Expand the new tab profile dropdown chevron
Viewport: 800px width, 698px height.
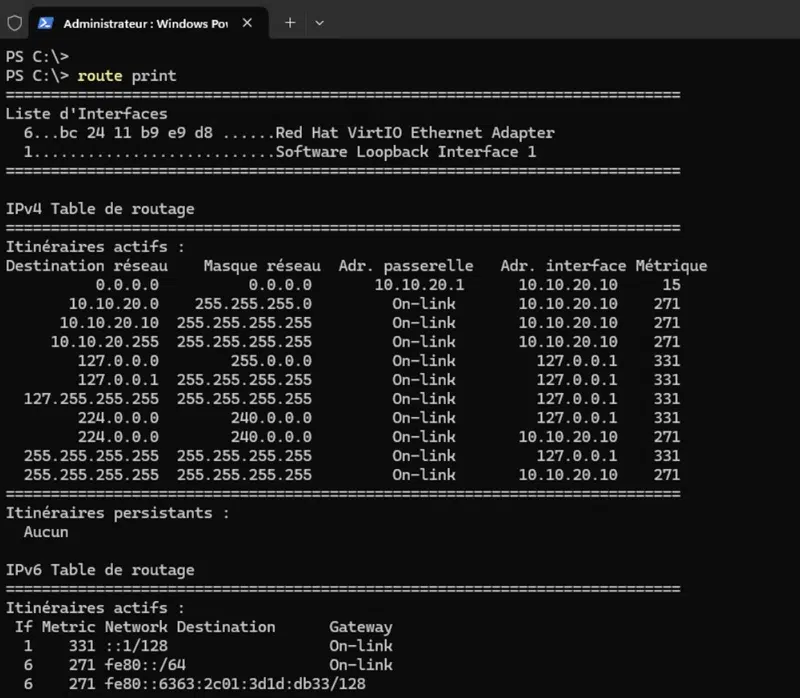(319, 22)
